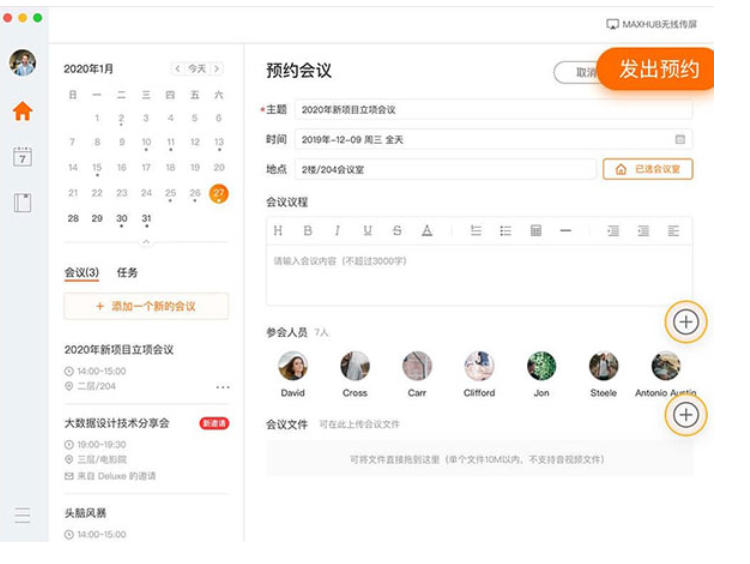Select participant Steele's avatar

tap(604, 365)
